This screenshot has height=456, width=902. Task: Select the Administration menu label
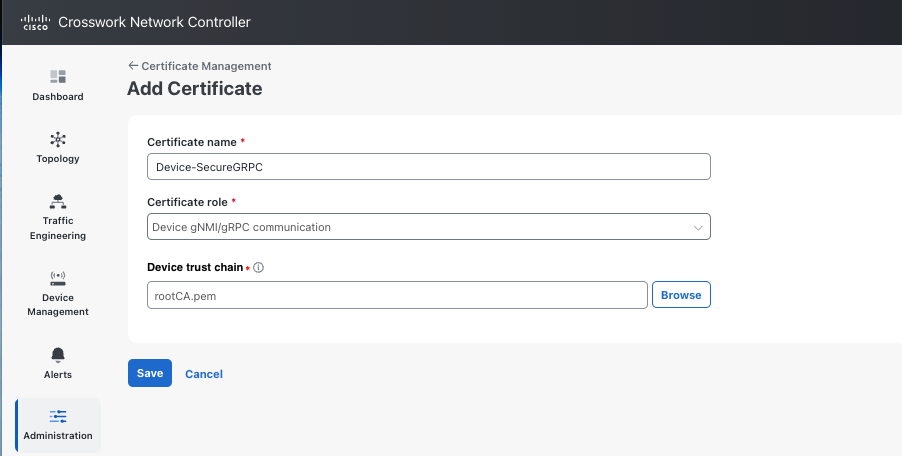pyautogui.click(x=58, y=435)
